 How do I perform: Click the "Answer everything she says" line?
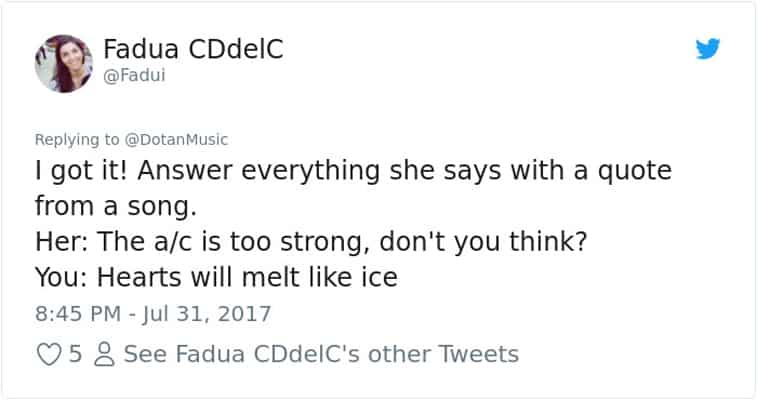click(x=353, y=171)
